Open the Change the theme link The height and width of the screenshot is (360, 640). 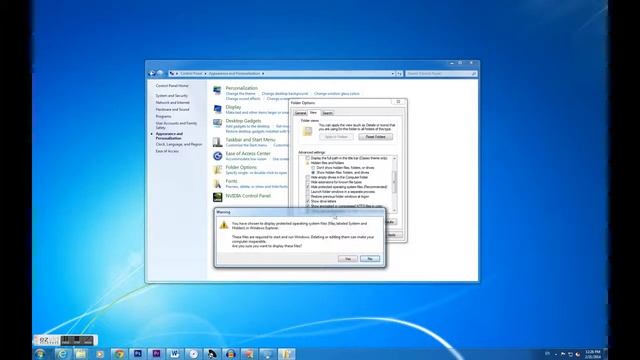click(x=240, y=94)
